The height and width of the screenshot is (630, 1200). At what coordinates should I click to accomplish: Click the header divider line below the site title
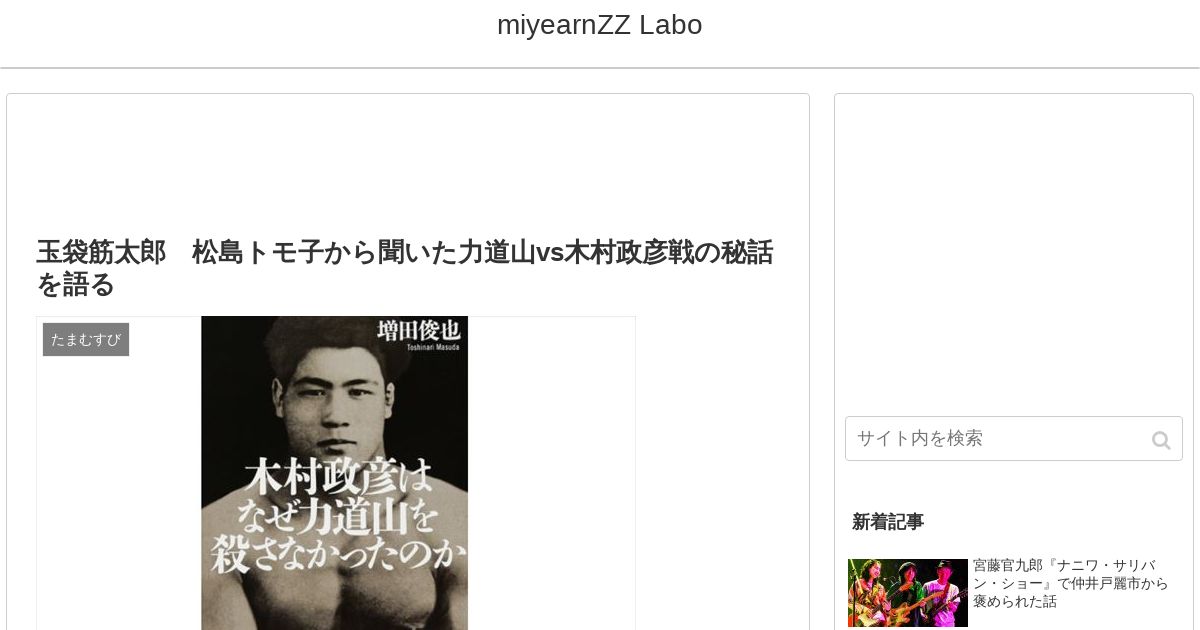600,68
